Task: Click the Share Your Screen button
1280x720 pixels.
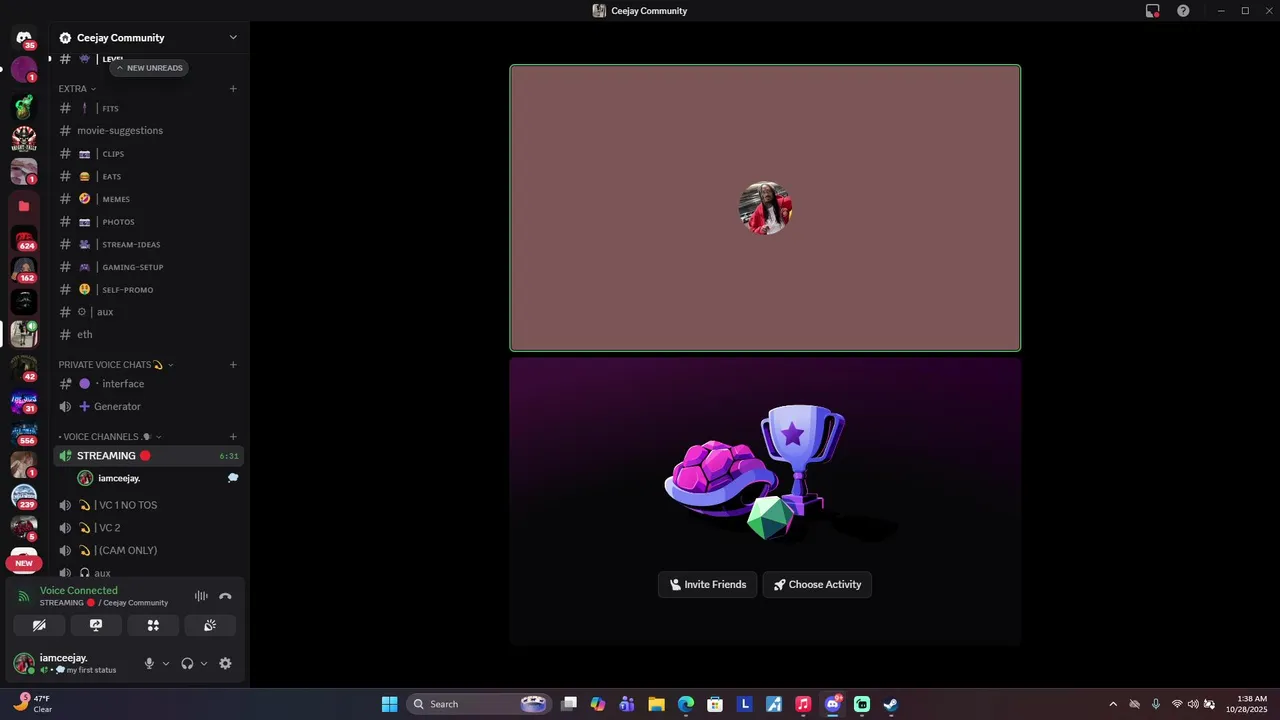Action: [96, 625]
